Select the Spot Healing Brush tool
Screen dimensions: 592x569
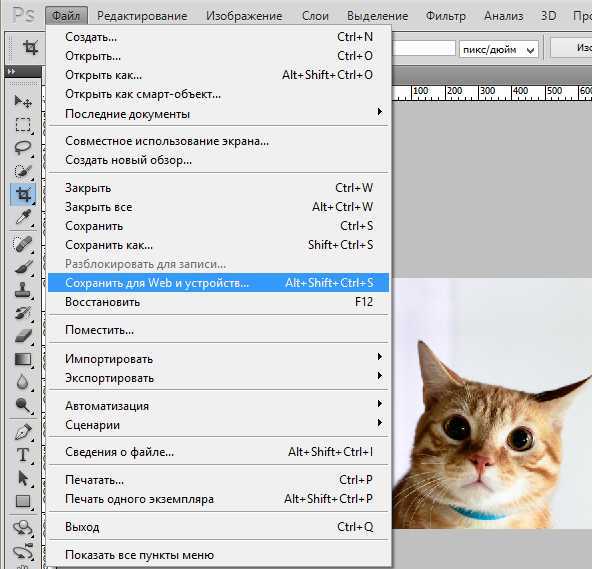click(x=23, y=244)
